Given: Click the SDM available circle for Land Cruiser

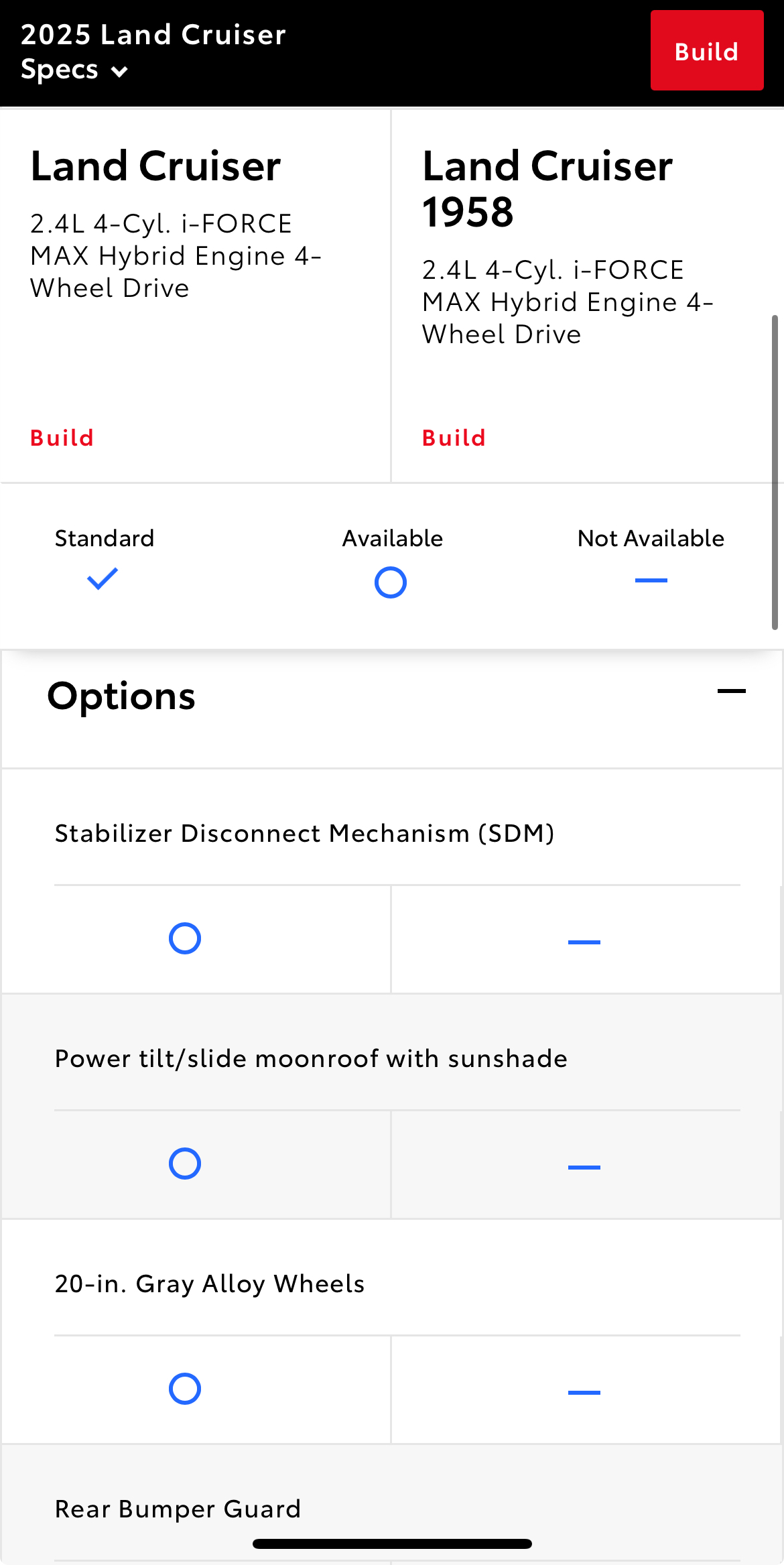Looking at the screenshot, I should click(185, 938).
